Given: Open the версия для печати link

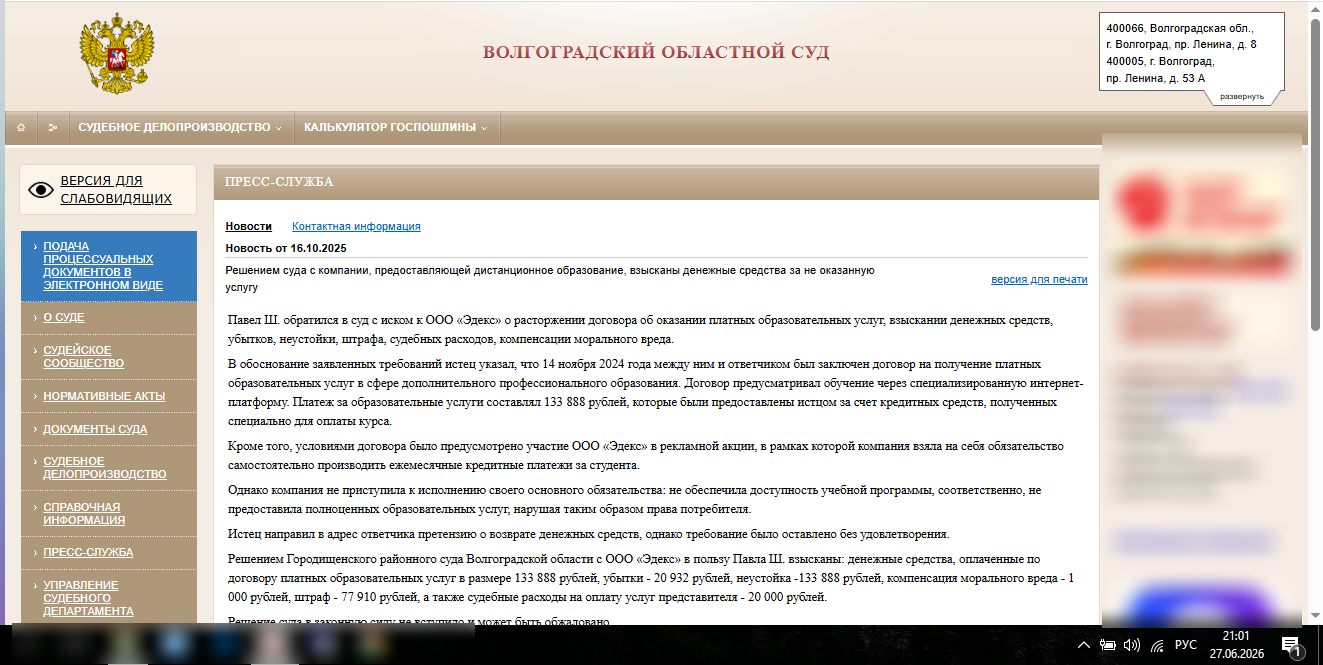Looking at the screenshot, I should click(x=1039, y=279).
